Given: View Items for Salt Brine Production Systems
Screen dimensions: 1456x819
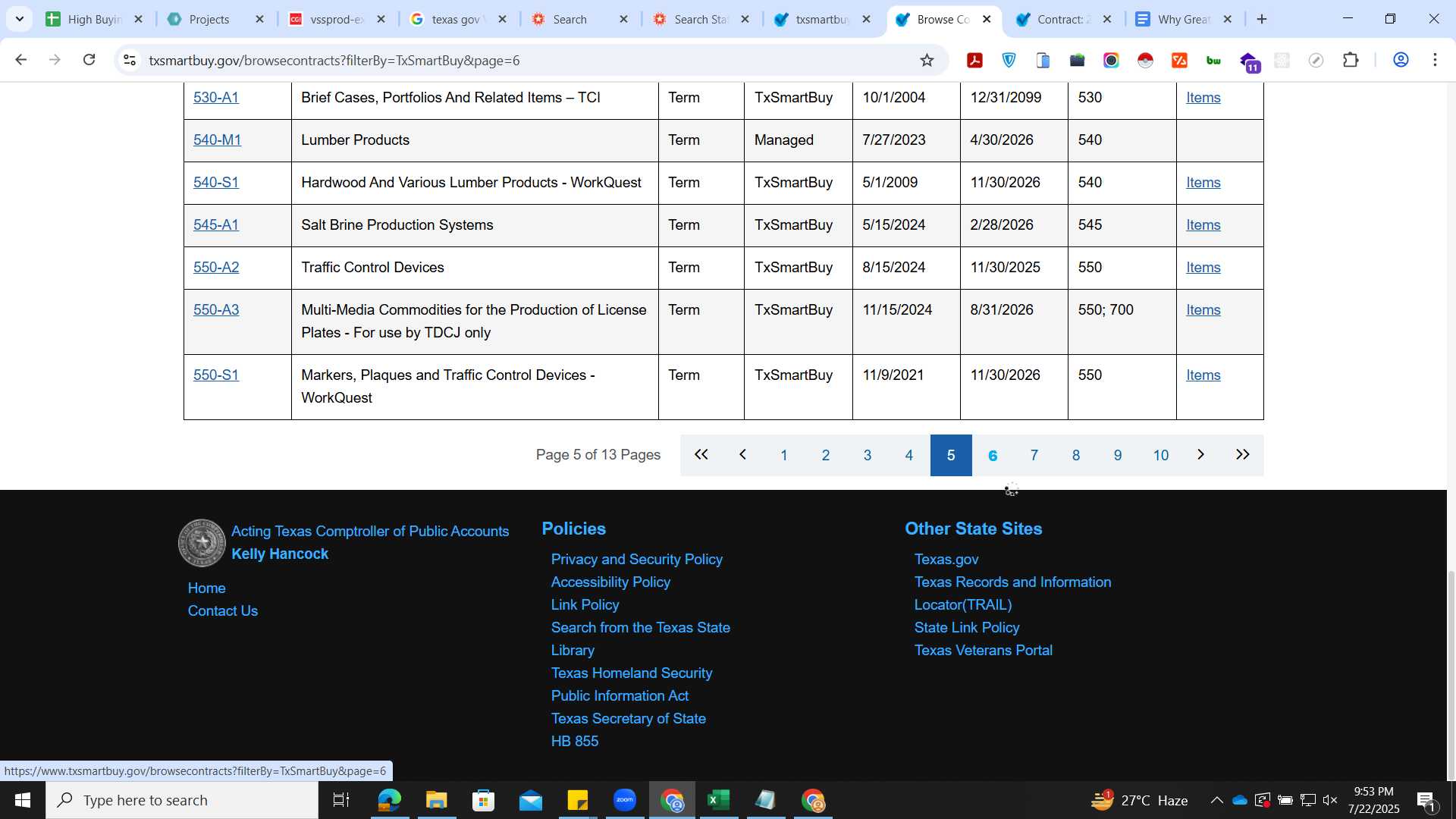Looking at the screenshot, I should (x=1203, y=225).
